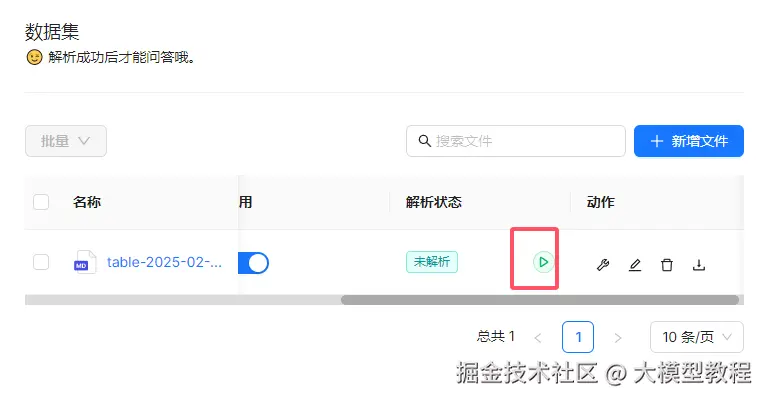Tick the checkbox for the table-2025-02 row
766x400 pixels.
pyautogui.click(x=41, y=262)
